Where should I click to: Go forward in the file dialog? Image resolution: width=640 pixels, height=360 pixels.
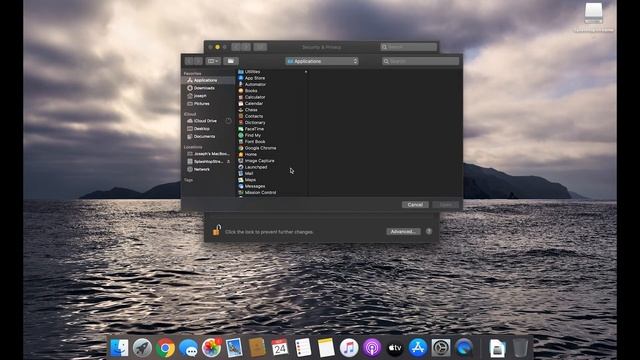[x=198, y=61]
